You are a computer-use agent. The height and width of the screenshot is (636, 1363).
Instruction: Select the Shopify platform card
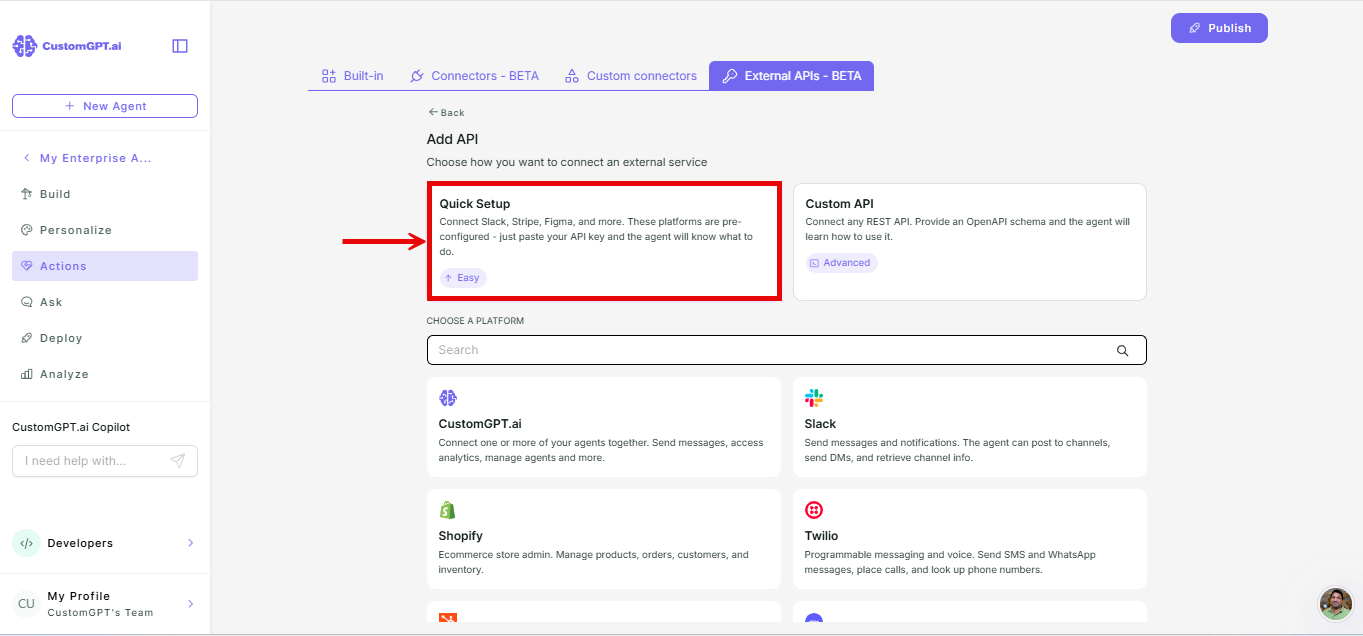coord(604,539)
